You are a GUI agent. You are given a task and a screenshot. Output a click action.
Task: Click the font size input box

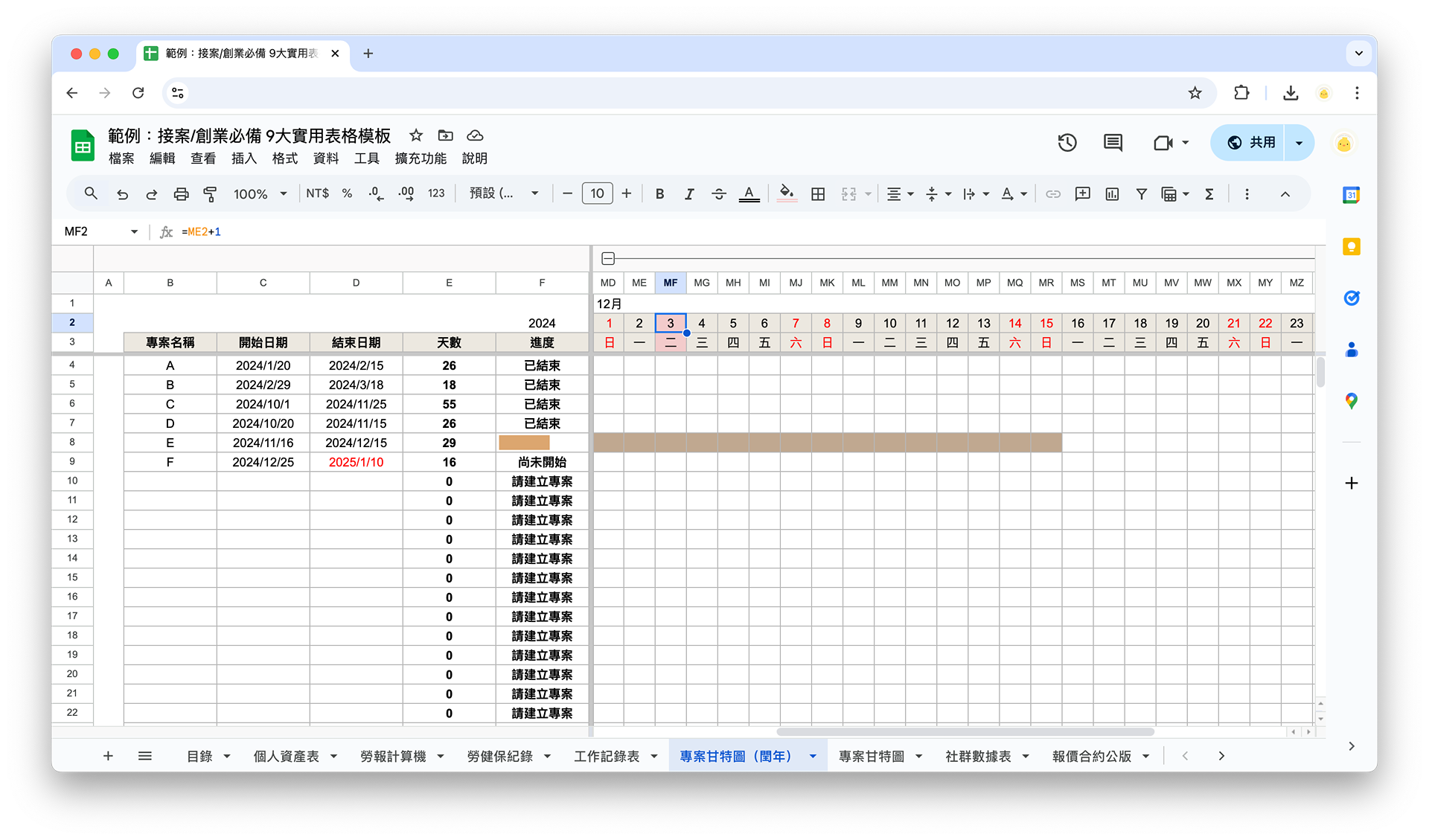pyautogui.click(x=597, y=194)
